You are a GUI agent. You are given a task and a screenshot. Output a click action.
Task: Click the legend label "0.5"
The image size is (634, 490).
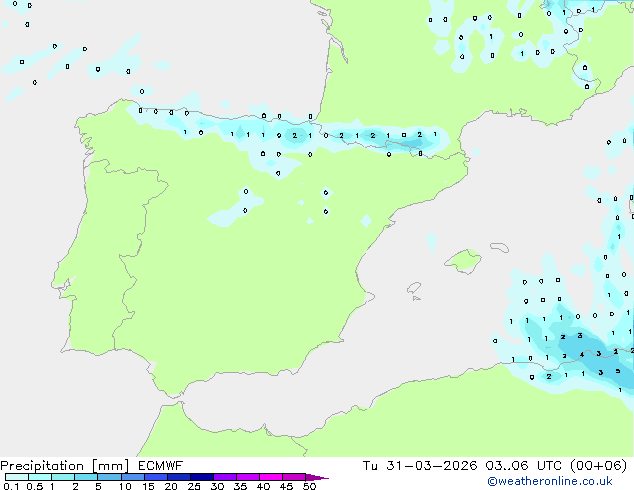coord(34,486)
